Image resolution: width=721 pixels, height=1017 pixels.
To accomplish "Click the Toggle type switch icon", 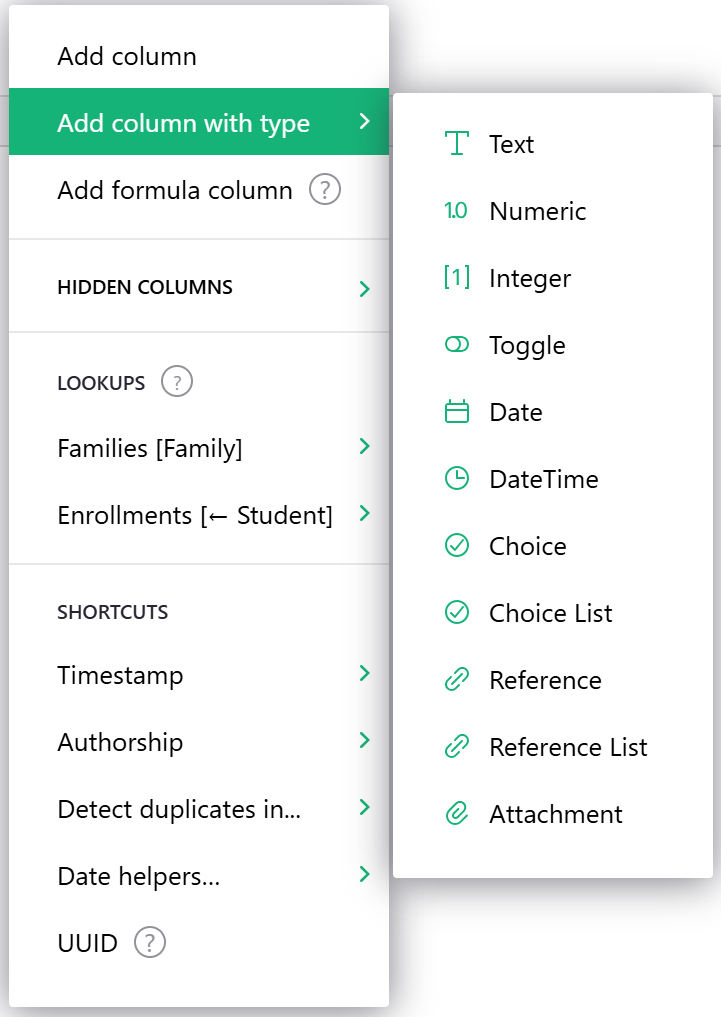I will (456, 345).
